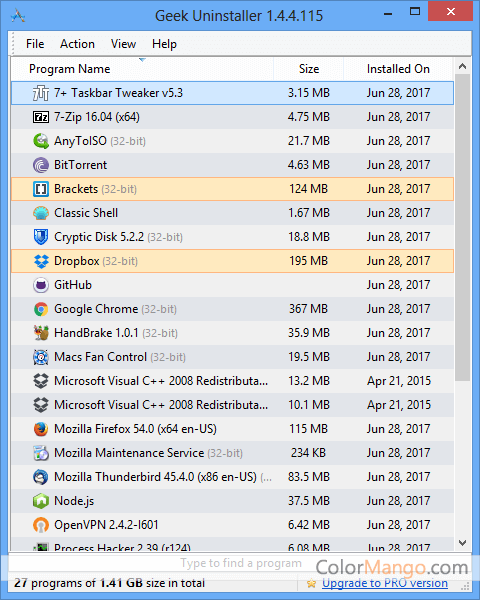
Task: Click the Dropbox icon
Action: pos(41,261)
